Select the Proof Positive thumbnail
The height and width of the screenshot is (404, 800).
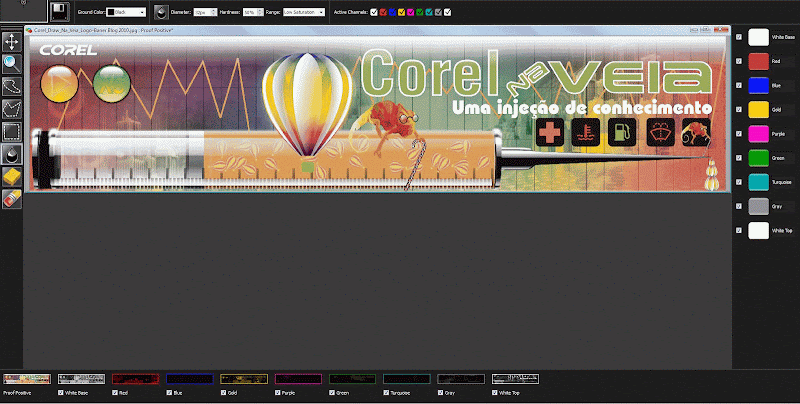(27, 379)
